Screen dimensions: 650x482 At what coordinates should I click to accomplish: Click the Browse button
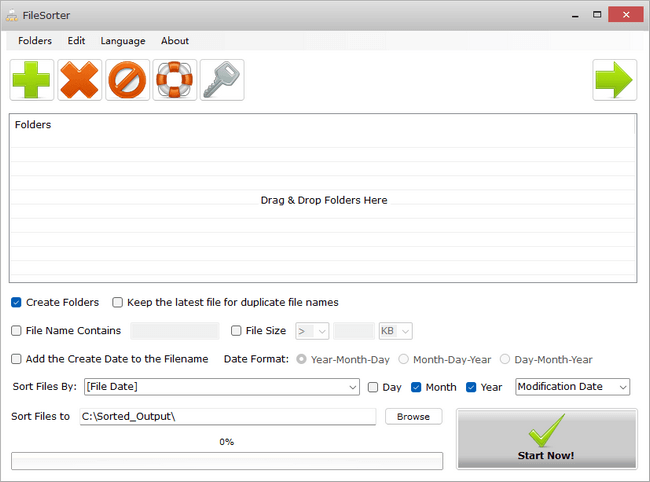click(413, 417)
